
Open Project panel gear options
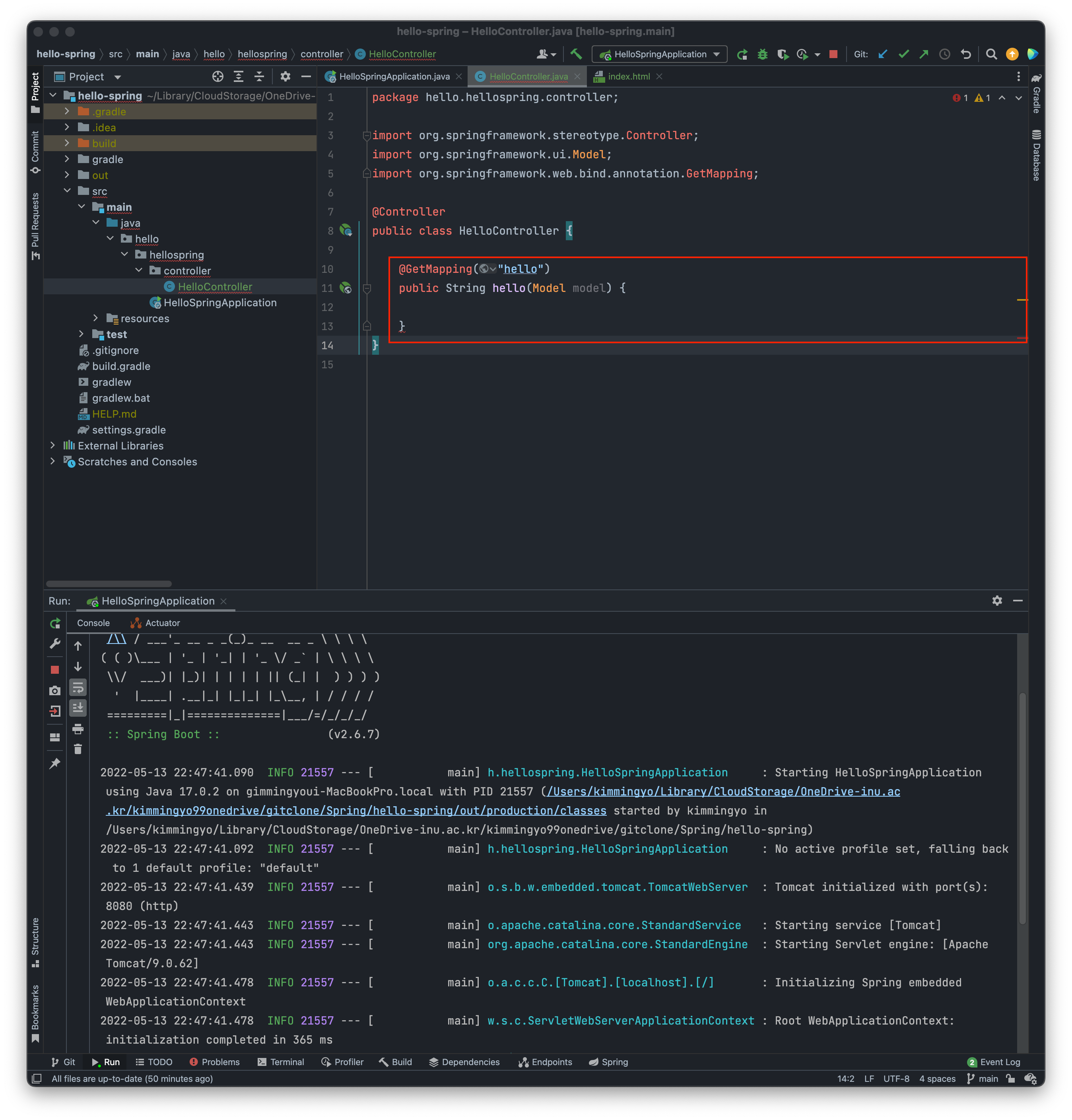285,77
